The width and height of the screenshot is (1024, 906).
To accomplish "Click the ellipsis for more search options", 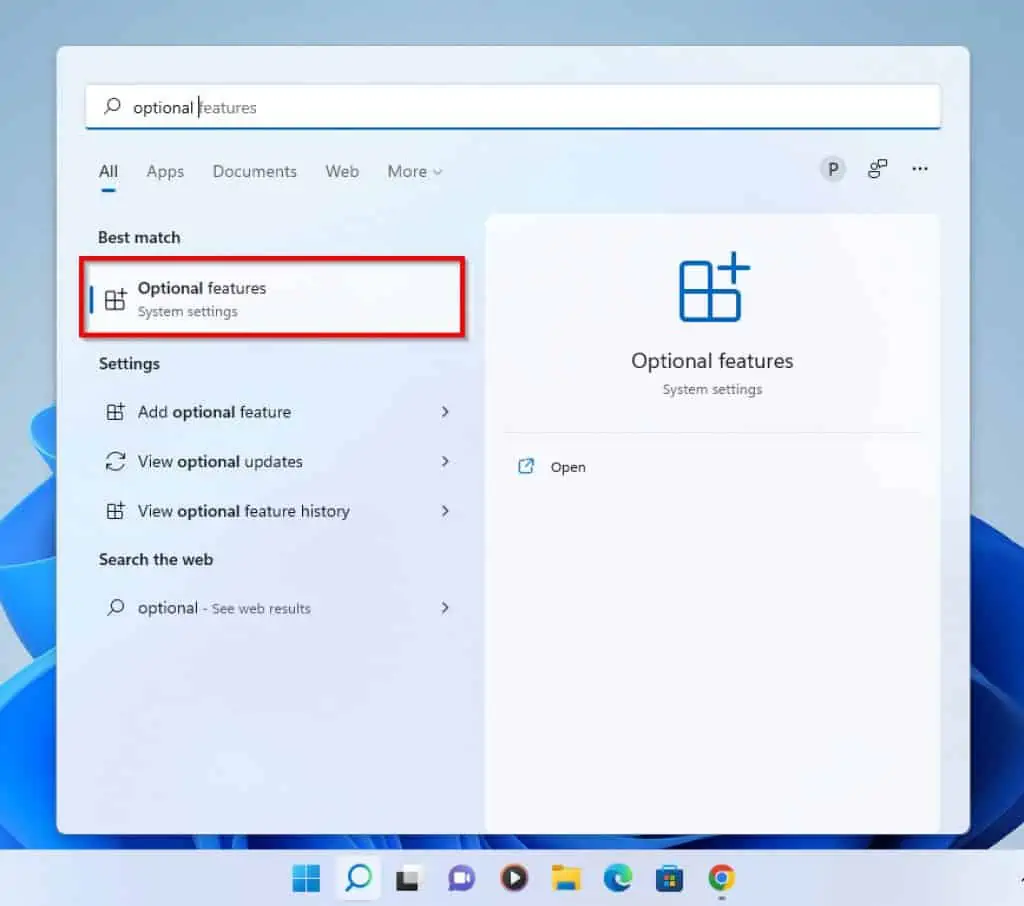I will (x=919, y=169).
